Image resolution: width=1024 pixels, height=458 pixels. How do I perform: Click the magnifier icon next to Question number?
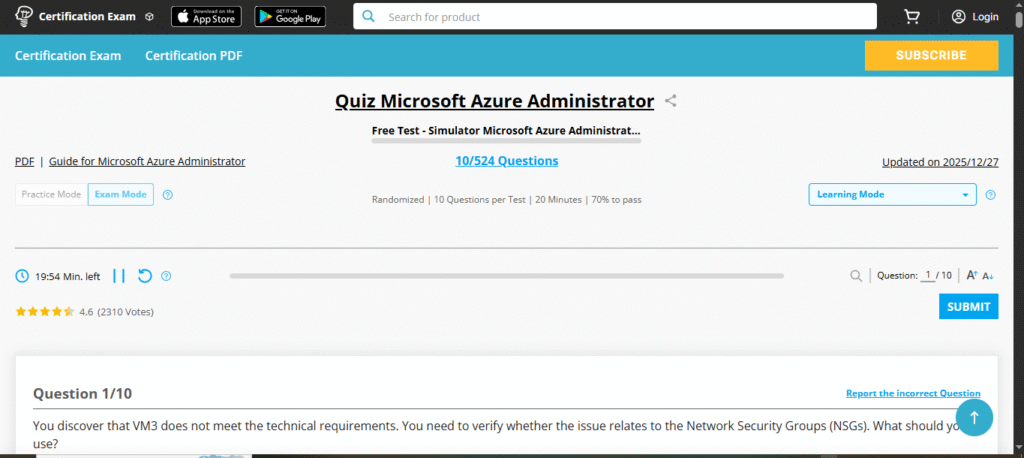click(856, 276)
